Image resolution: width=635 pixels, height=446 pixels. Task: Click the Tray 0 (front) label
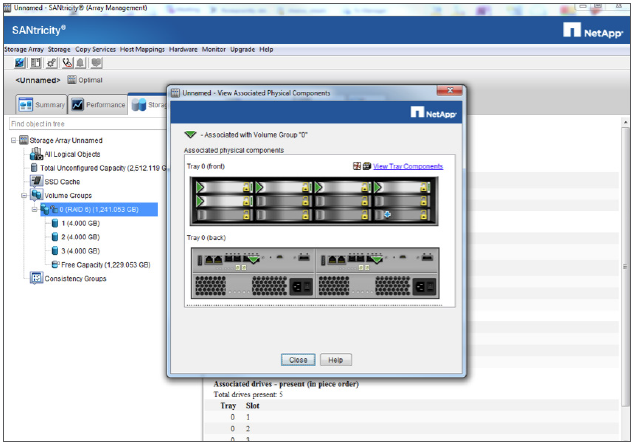point(206,166)
